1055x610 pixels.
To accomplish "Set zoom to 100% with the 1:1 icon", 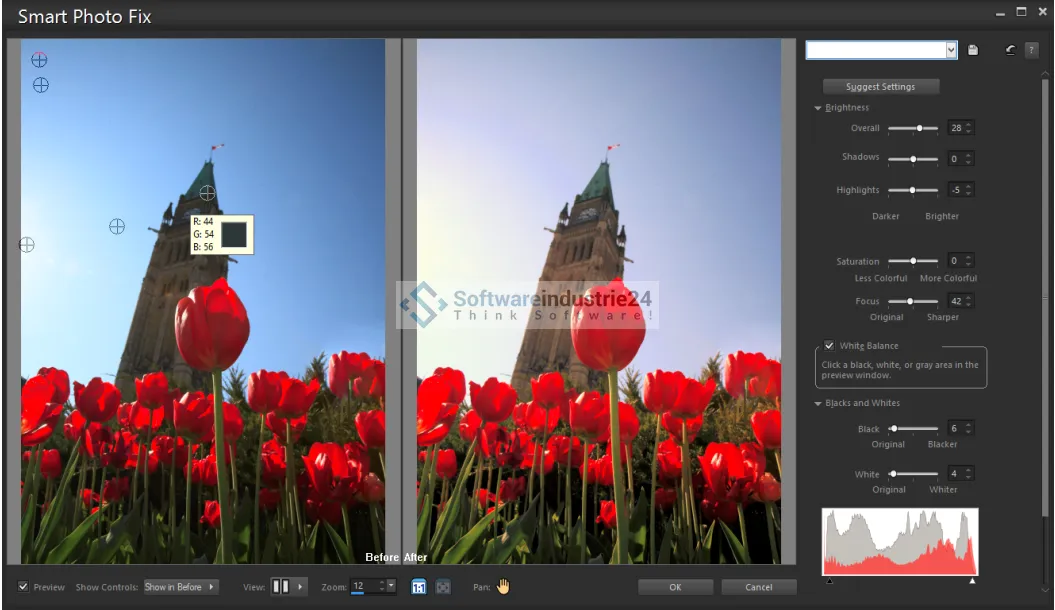I will tap(418, 587).
